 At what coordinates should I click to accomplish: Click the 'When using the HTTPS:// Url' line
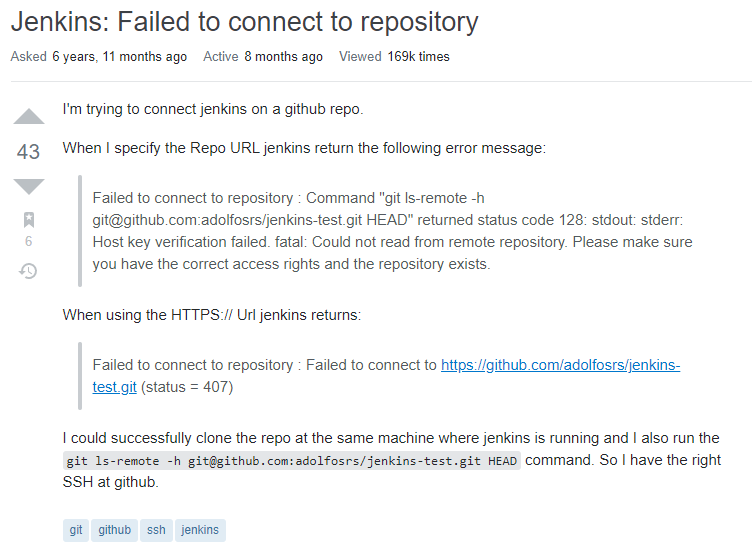click(211, 315)
